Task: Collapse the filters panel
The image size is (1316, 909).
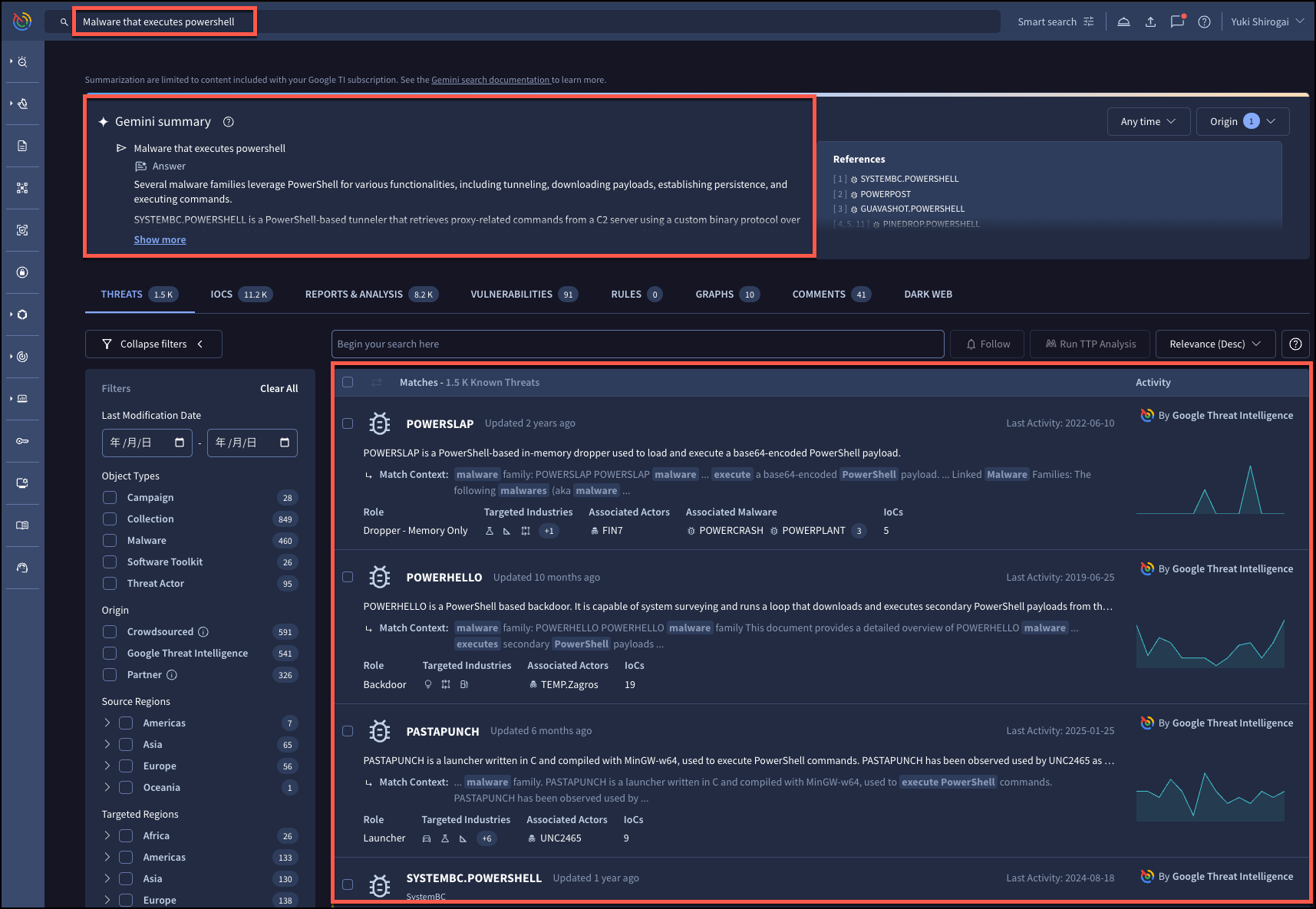Action: coord(153,344)
